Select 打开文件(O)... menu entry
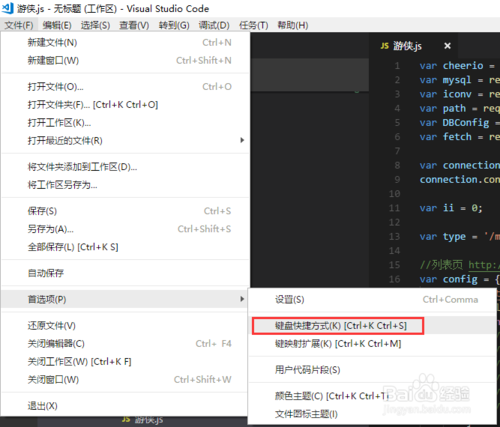500x427 pixels. tap(125, 87)
